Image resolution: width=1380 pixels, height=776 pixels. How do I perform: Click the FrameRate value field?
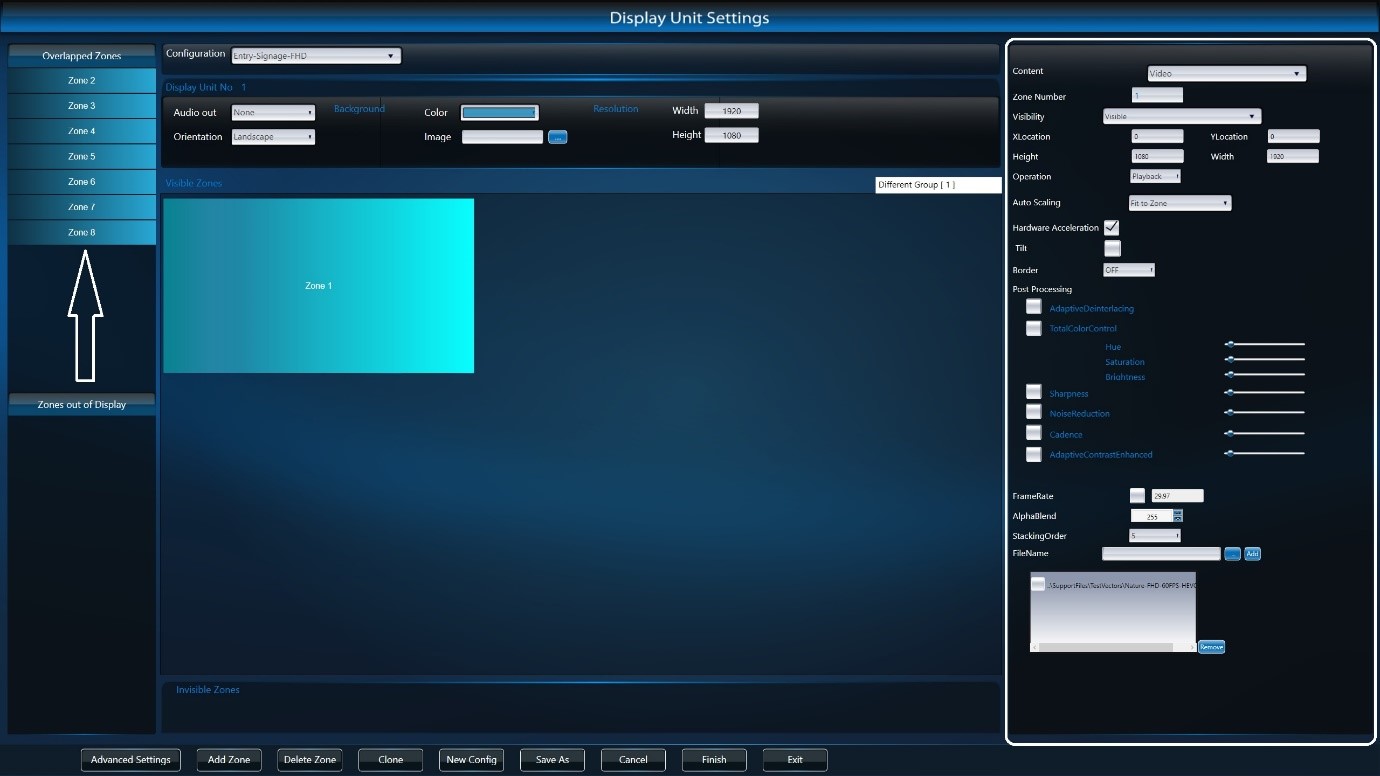pos(1178,496)
